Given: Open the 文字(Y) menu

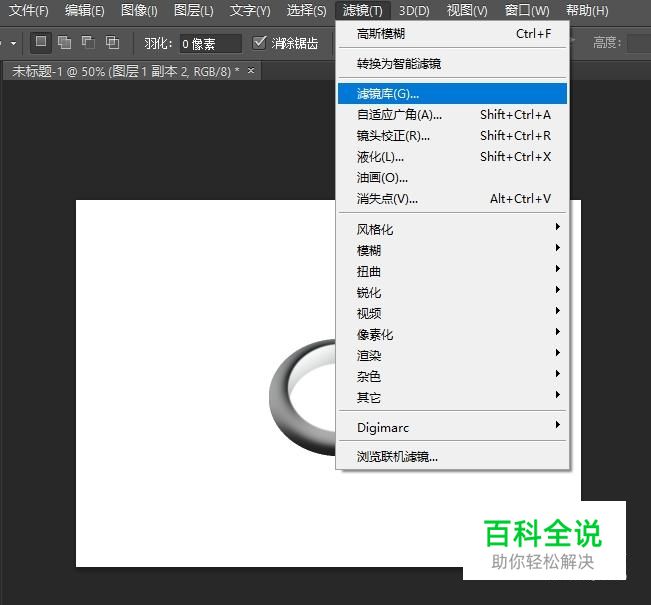Looking at the screenshot, I should pyautogui.click(x=250, y=10).
